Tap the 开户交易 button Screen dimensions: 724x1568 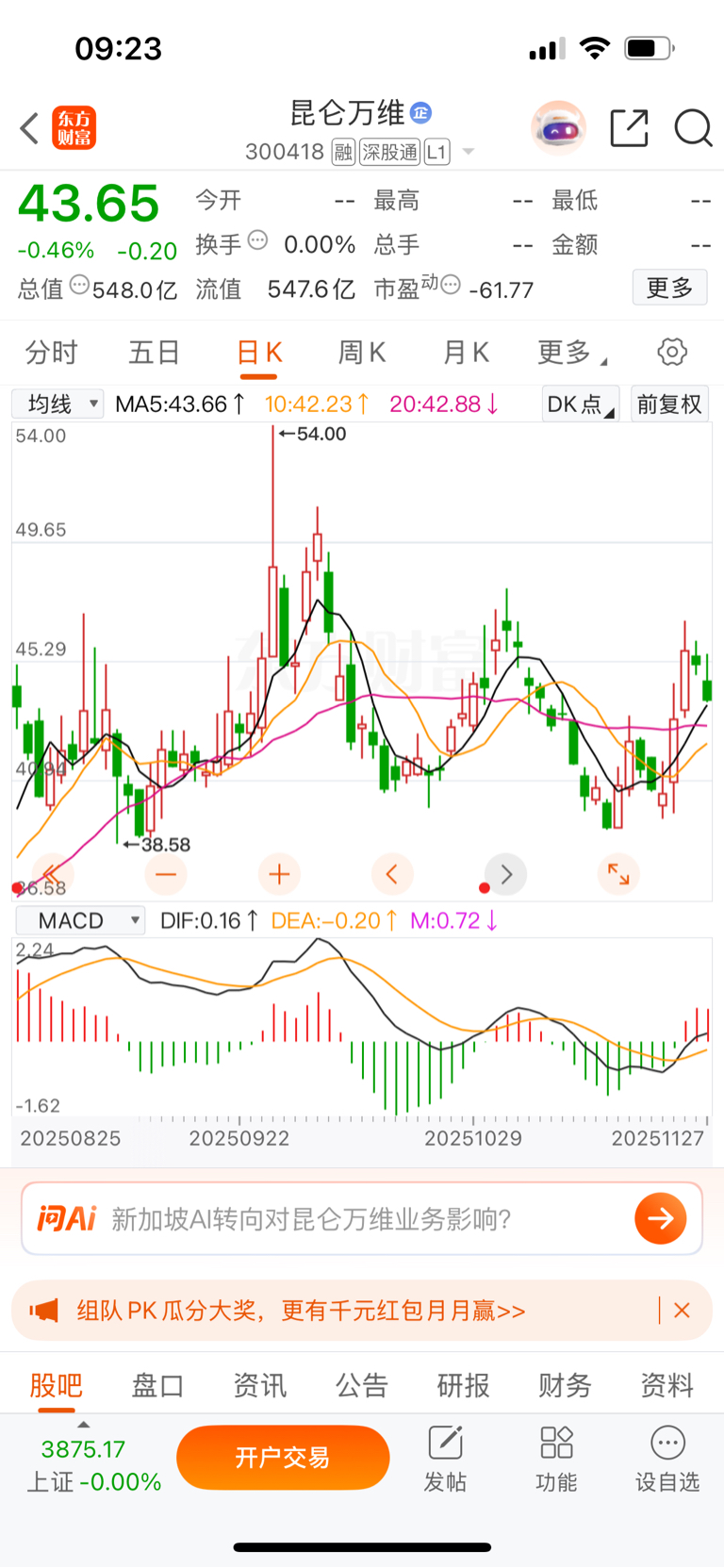[283, 1458]
